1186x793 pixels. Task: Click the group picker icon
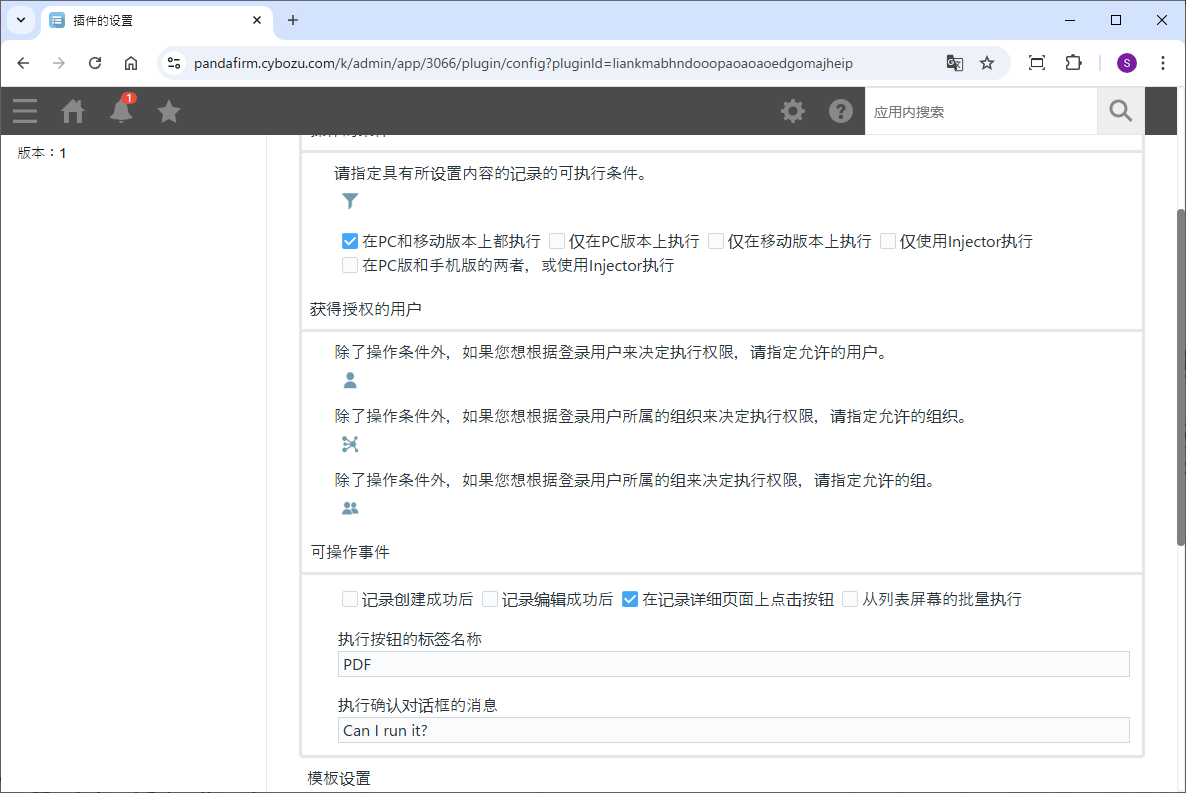pyautogui.click(x=350, y=508)
